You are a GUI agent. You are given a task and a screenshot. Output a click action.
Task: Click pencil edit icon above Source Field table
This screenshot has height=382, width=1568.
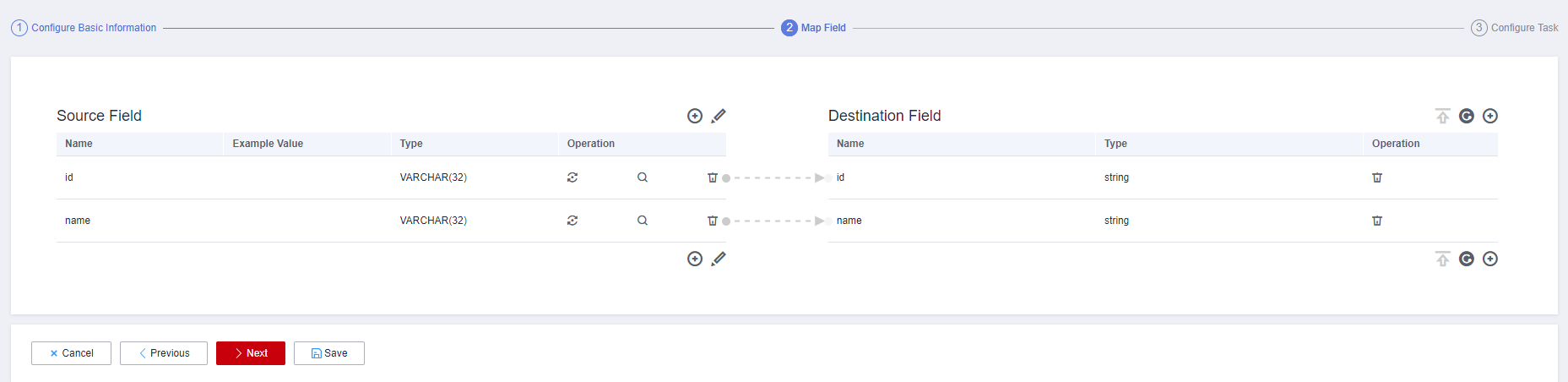[x=719, y=116]
